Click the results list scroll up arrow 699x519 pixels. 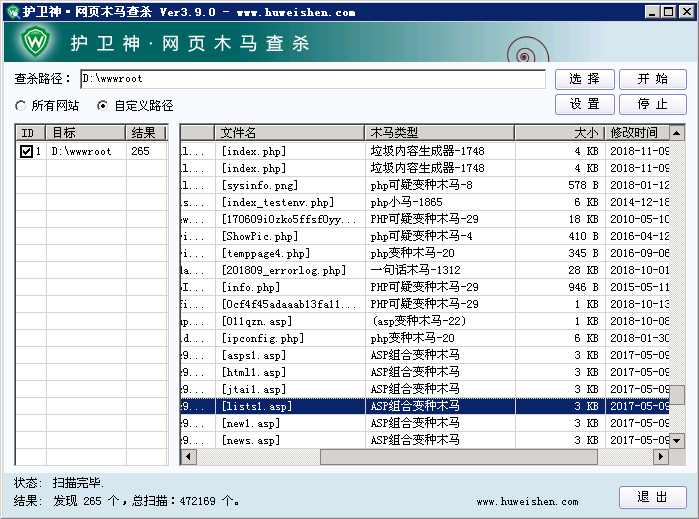point(677,133)
